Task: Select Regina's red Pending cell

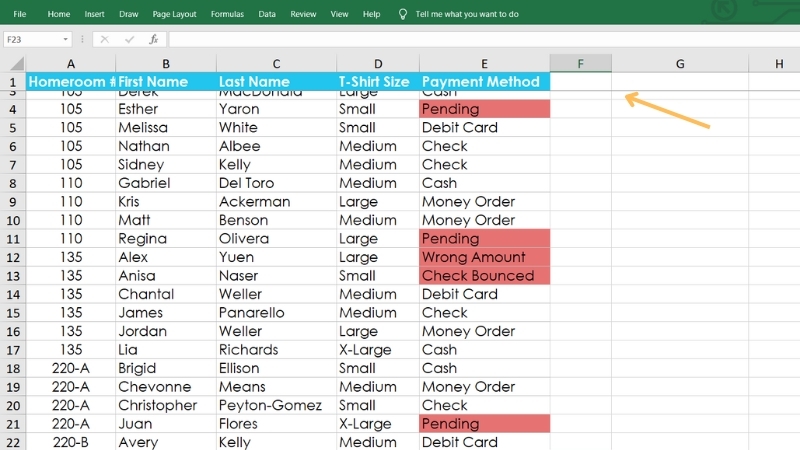Action: [484, 238]
